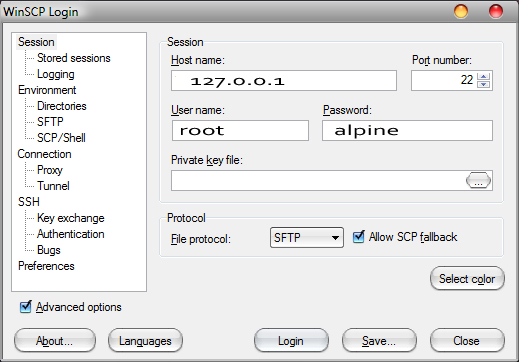Viewport: 519px width, 362px height.
Task: Select Stored sessions in the tree
Action: [x=74, y=58]
